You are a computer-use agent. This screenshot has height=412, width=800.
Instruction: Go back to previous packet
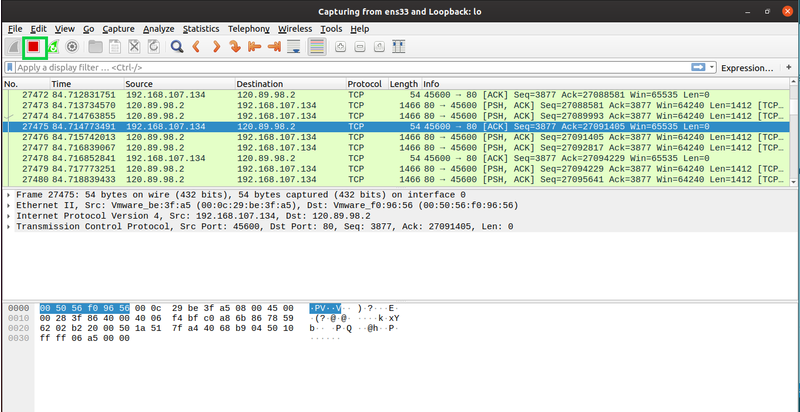tap(197, 46)
